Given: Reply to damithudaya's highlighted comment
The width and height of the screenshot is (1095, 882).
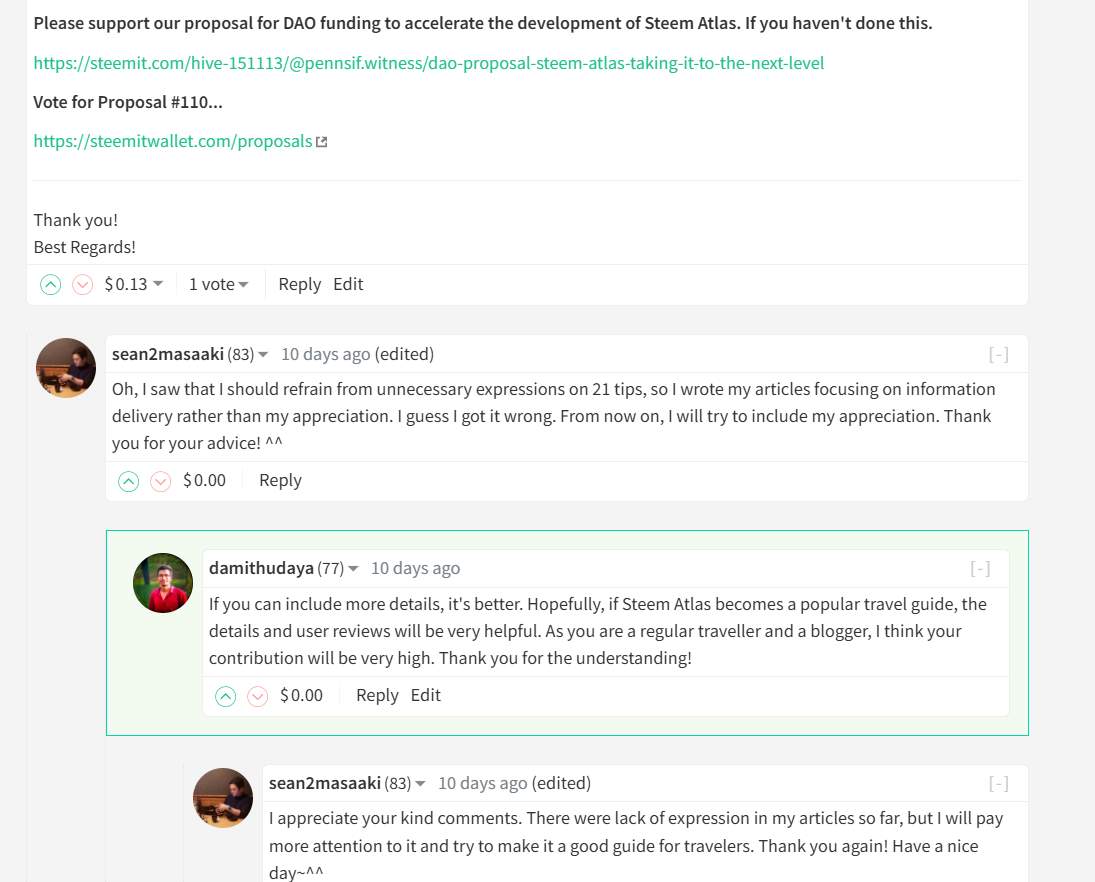Looking at the screenshot, I should [377, 696].
